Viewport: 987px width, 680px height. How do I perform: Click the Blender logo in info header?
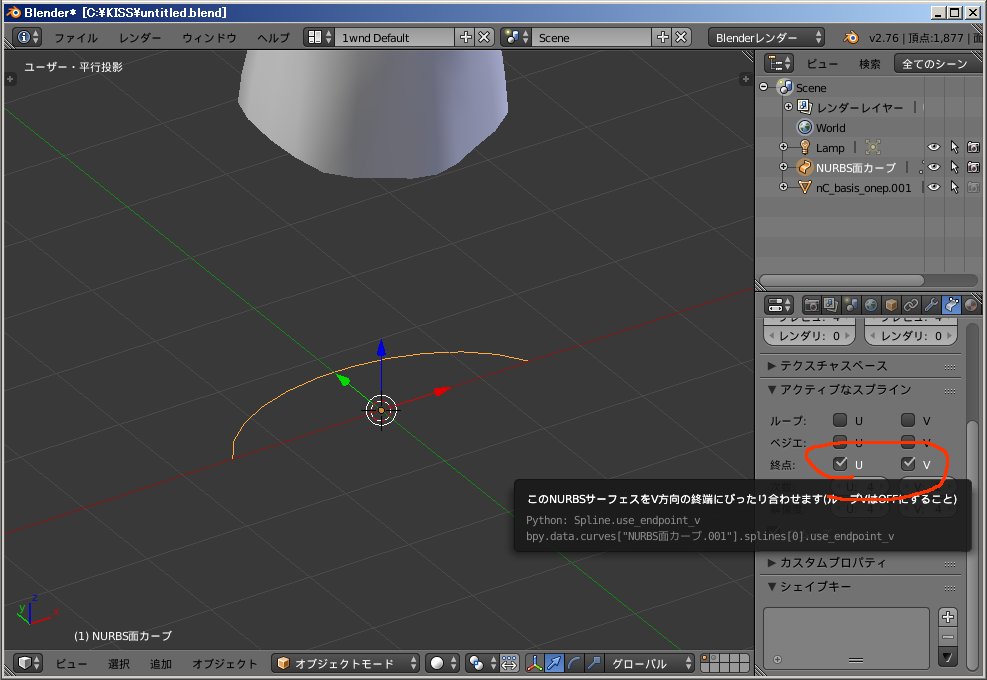coord(851,38)
